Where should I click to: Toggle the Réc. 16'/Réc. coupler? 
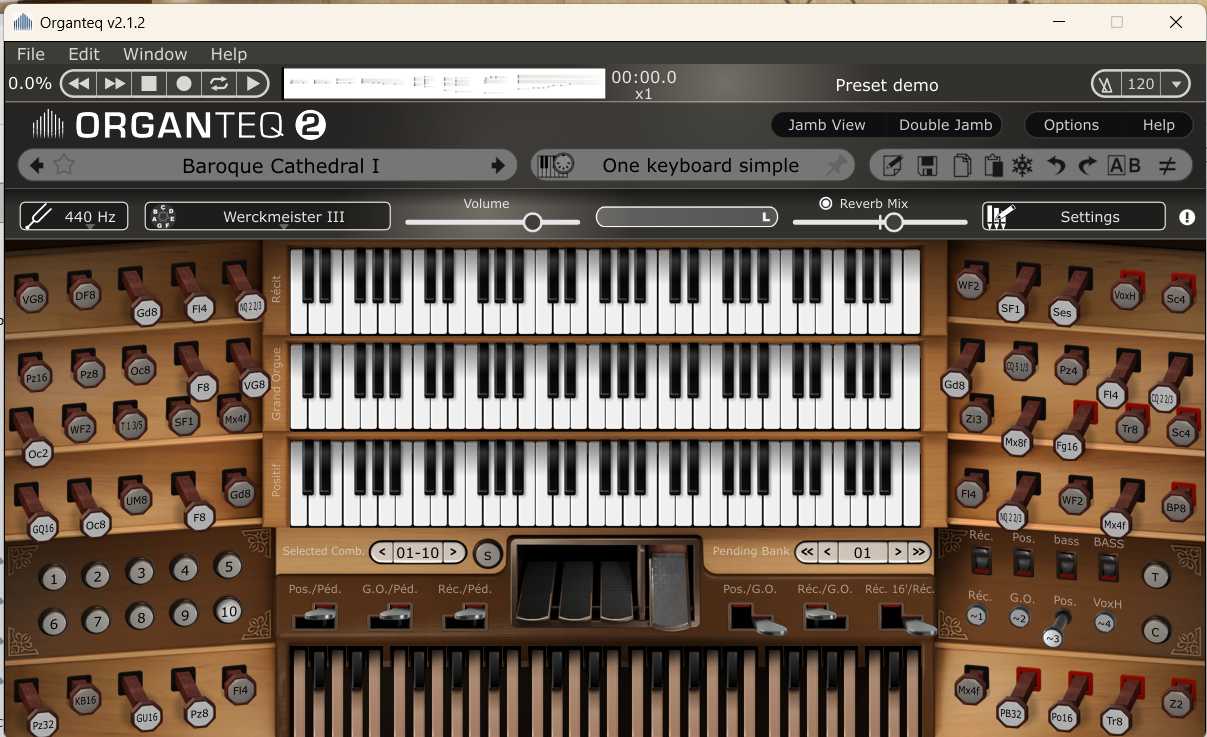tap(907, 620)
